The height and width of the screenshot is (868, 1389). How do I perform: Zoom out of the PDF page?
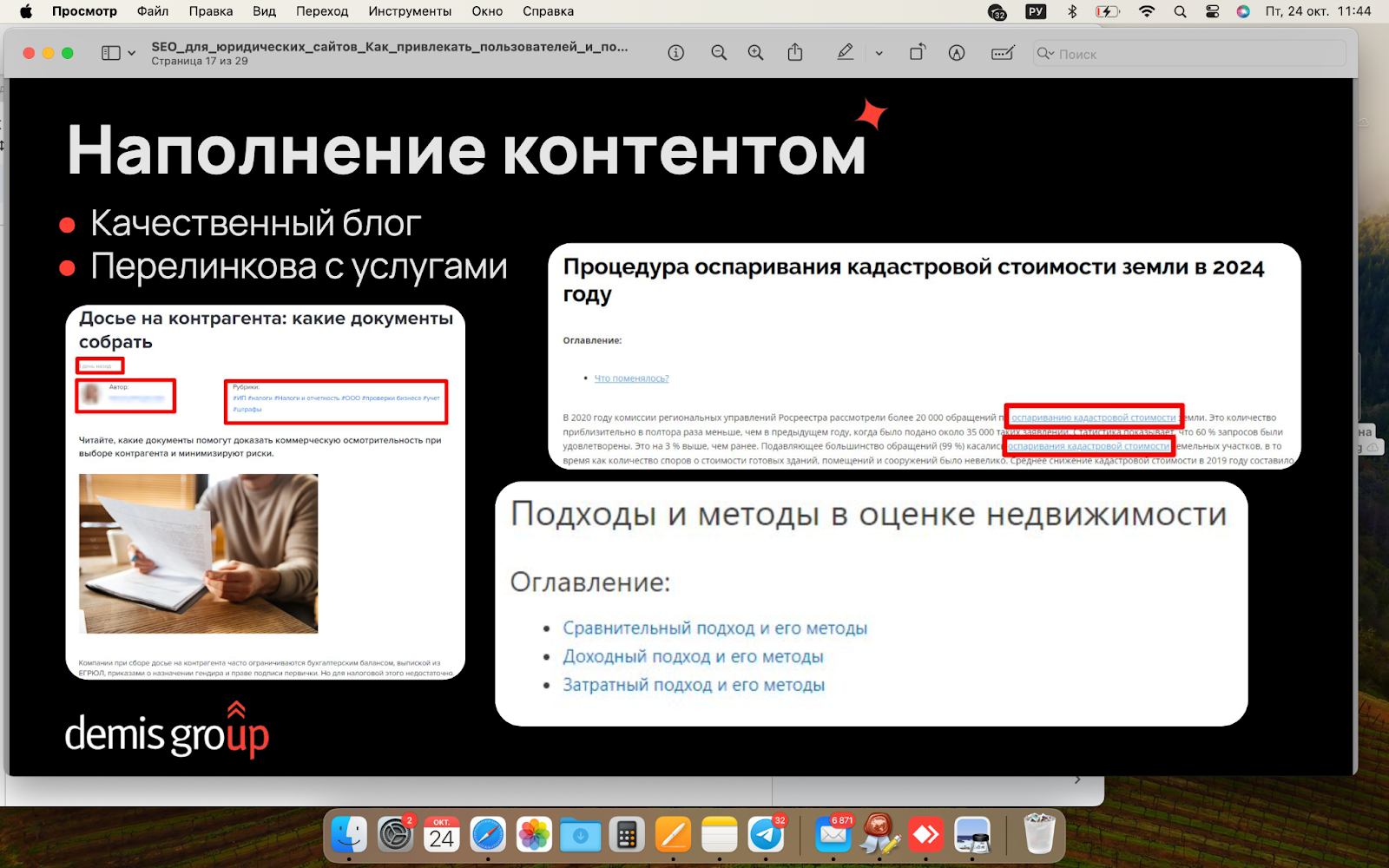719,52
